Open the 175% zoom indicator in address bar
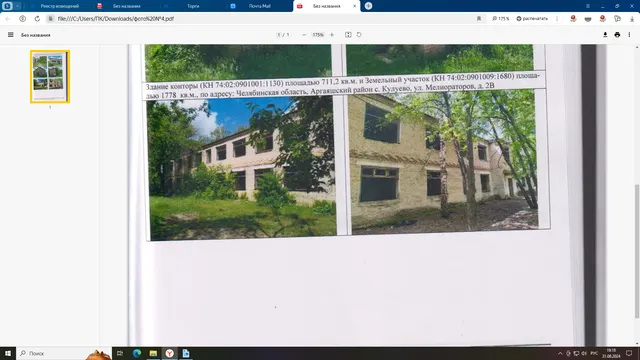The height and width of the screenshot is (360, 640). (x=501, y=19)
